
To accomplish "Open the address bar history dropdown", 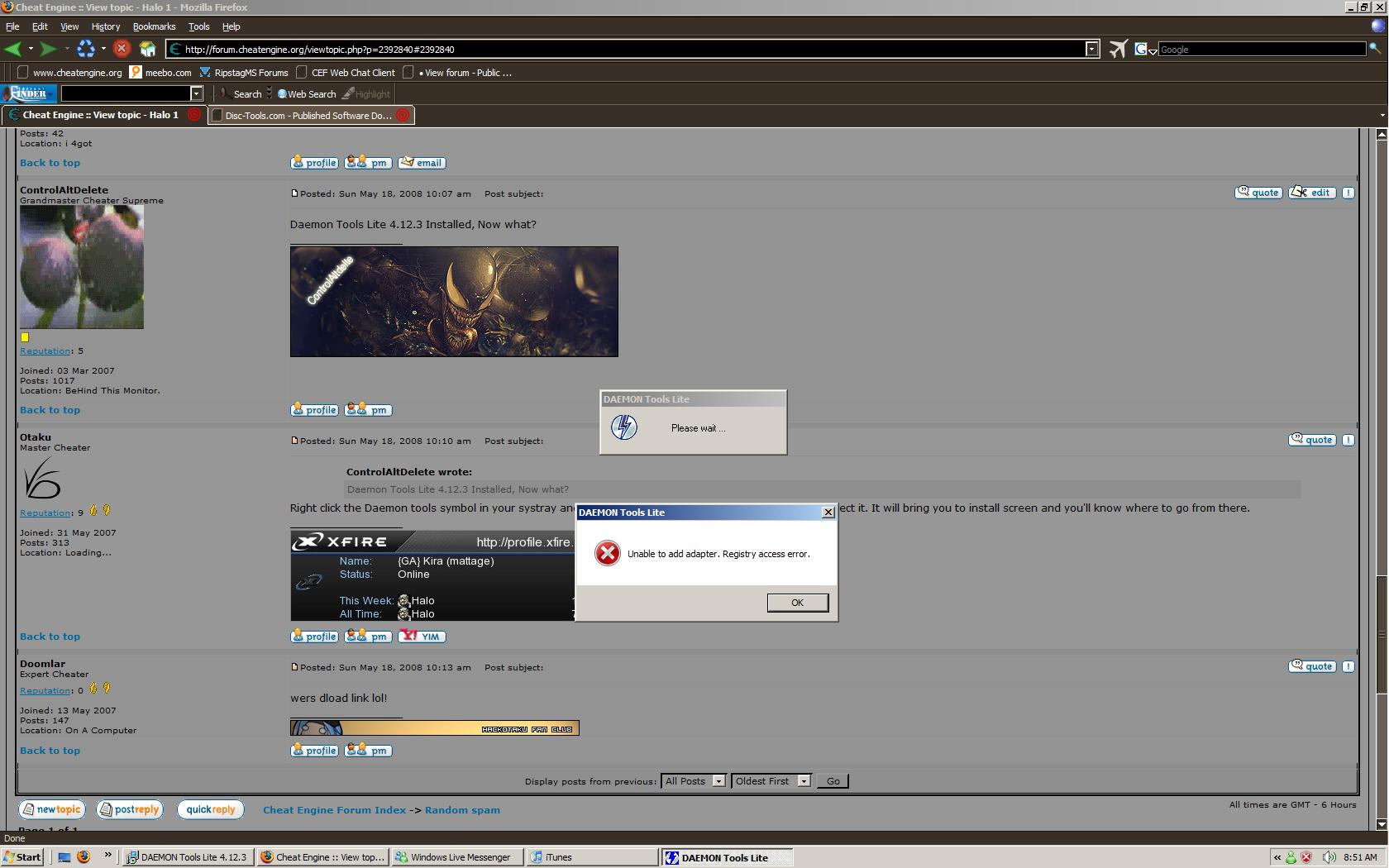I will coord(1091,50).
